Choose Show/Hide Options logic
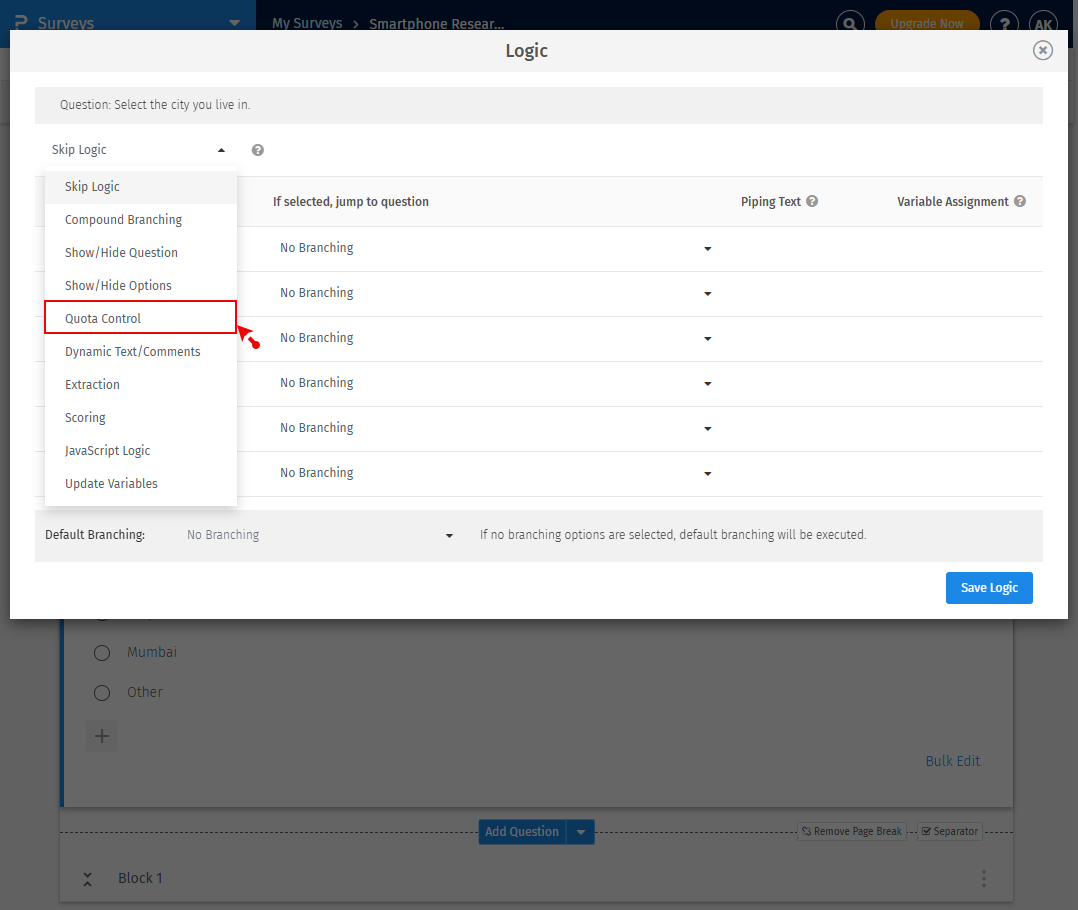This screenshot has height=910, width=1078. (x=141, y=285)
